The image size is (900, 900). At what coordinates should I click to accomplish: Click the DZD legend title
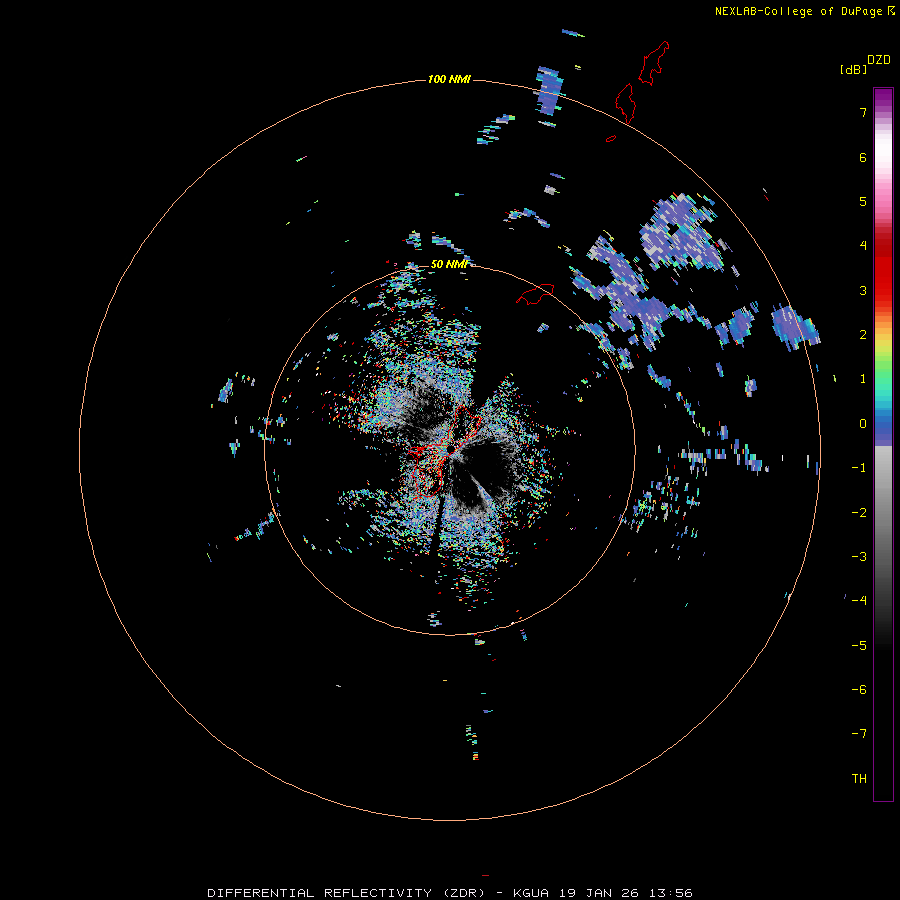coord(879,60)
